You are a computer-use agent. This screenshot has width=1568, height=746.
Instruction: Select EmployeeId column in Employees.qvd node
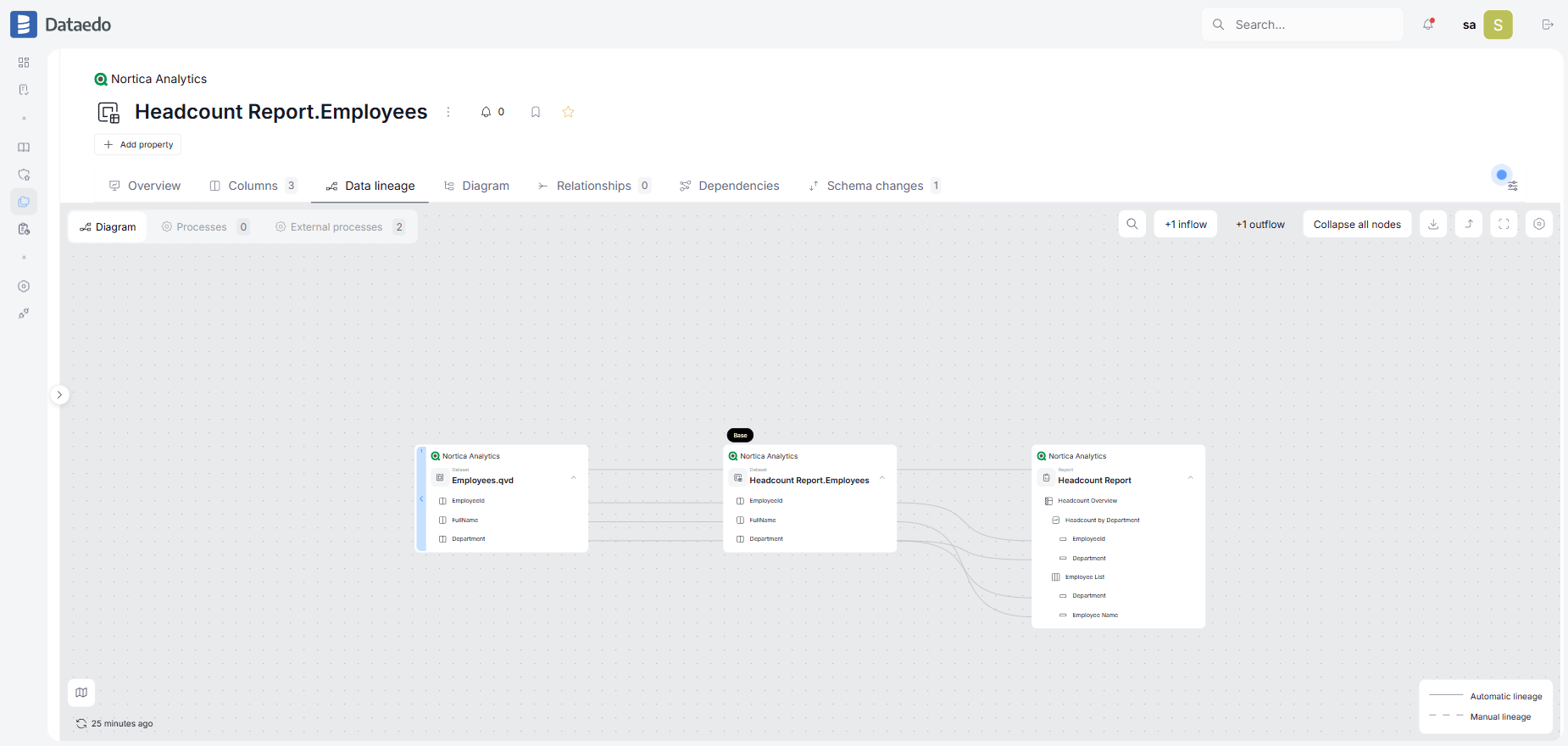tap(468, 501)
